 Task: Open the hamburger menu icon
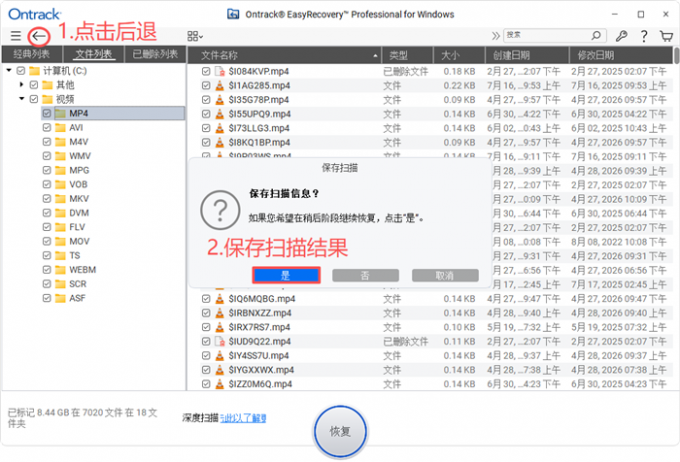pyautogui.click(x=16, y=36)
